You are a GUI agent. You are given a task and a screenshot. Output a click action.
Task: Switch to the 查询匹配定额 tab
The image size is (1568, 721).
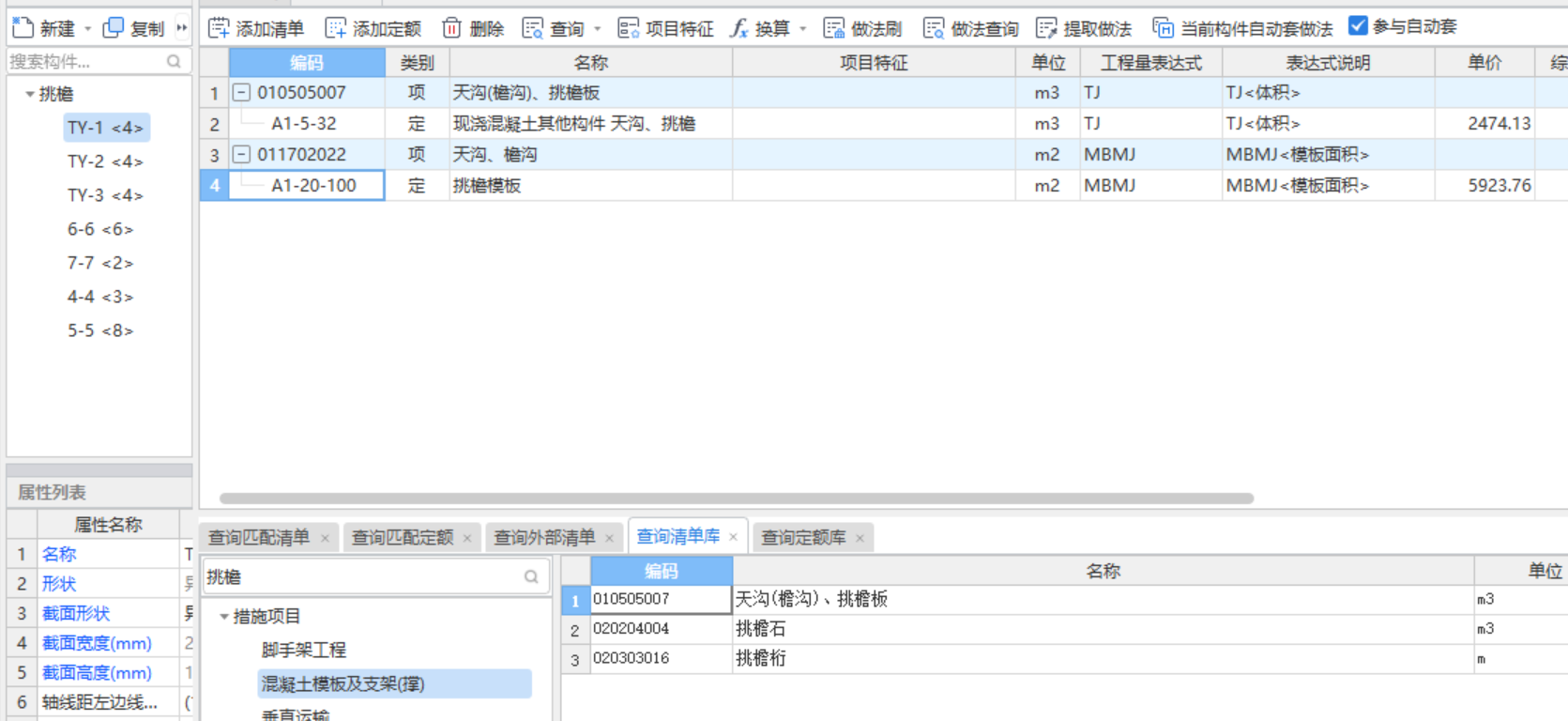(403, 538)
